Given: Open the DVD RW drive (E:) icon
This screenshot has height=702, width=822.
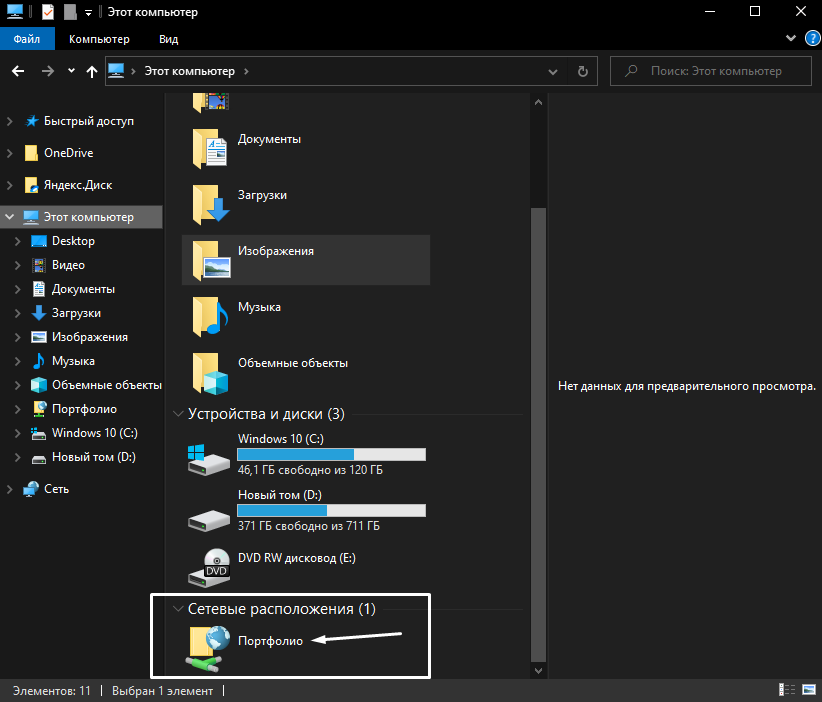Looking at the screenshot, I should pos(209,567).
